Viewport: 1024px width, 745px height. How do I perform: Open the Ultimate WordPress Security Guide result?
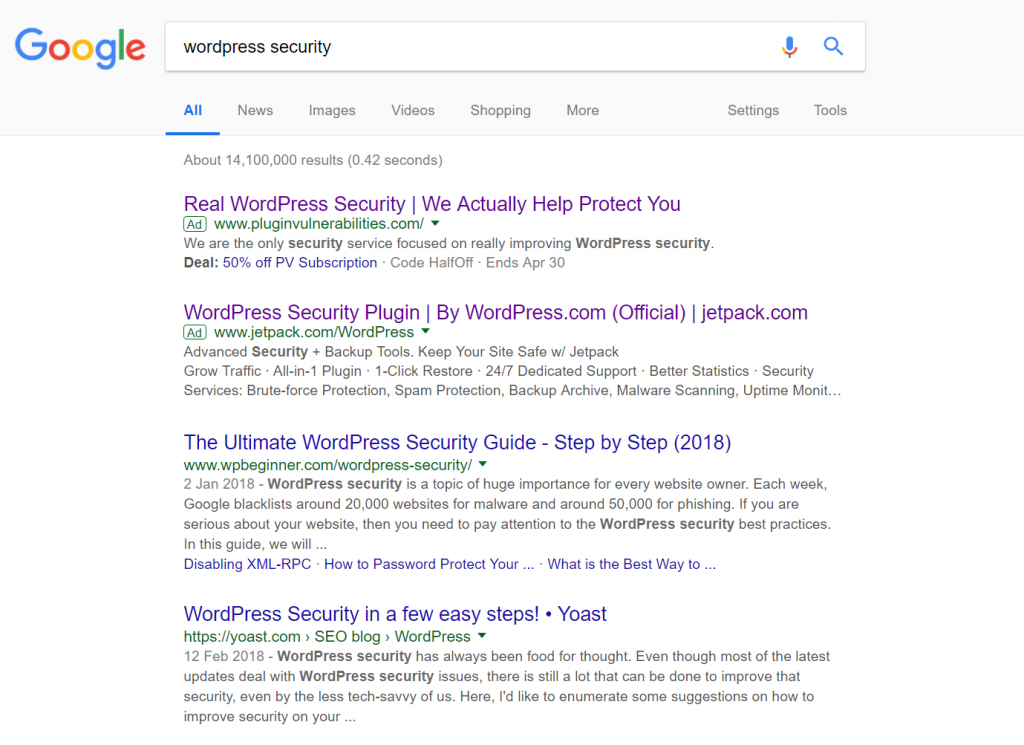tap(457, 443)
